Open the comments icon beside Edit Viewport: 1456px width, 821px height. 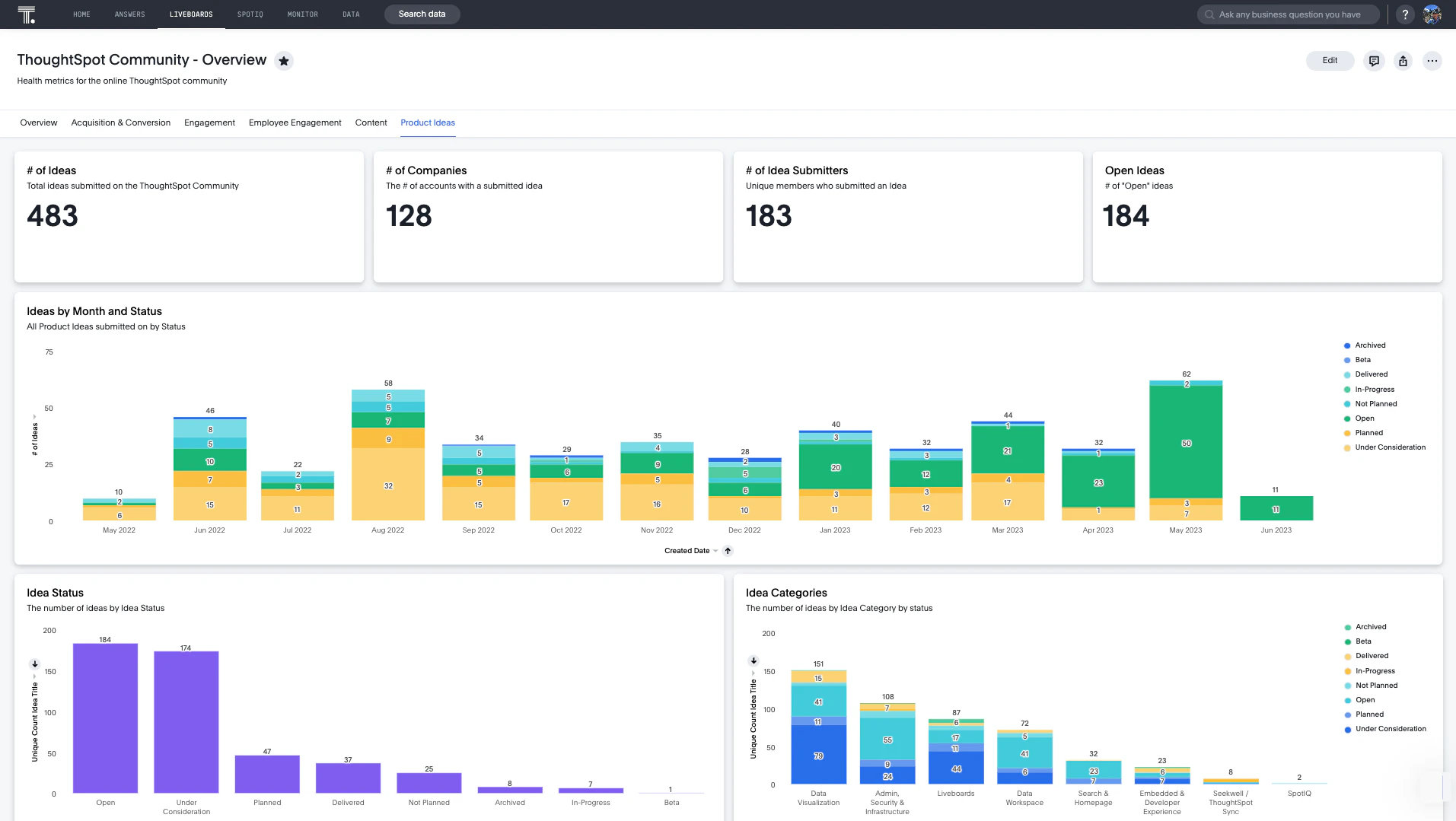(x=1374, y=61)
